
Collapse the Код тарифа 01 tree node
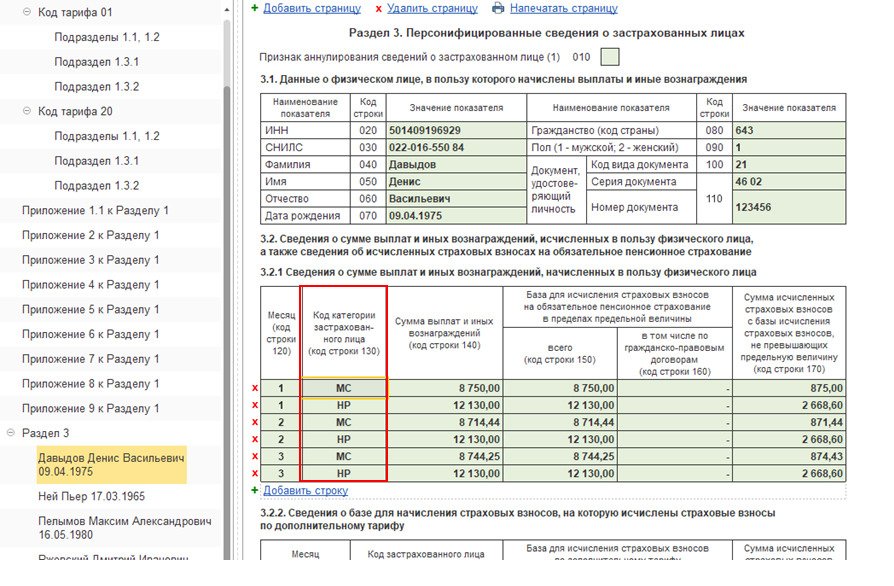27,12
